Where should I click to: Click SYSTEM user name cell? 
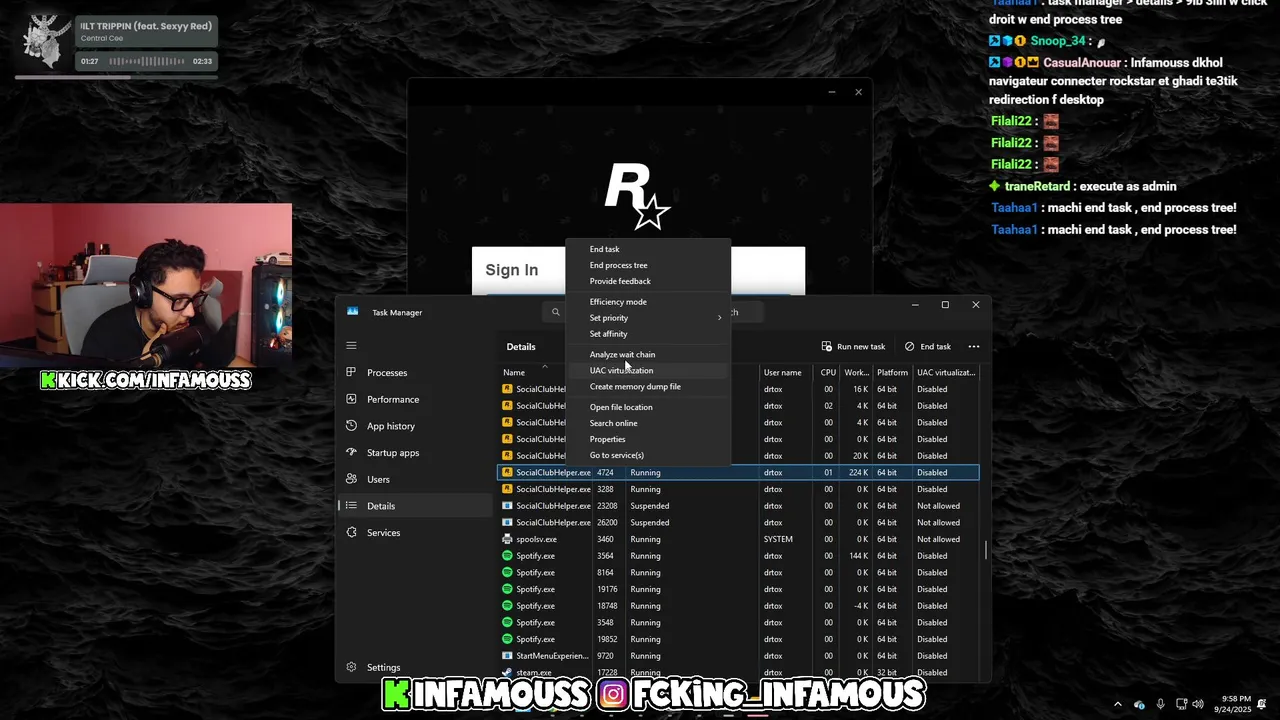coord(778,539)
